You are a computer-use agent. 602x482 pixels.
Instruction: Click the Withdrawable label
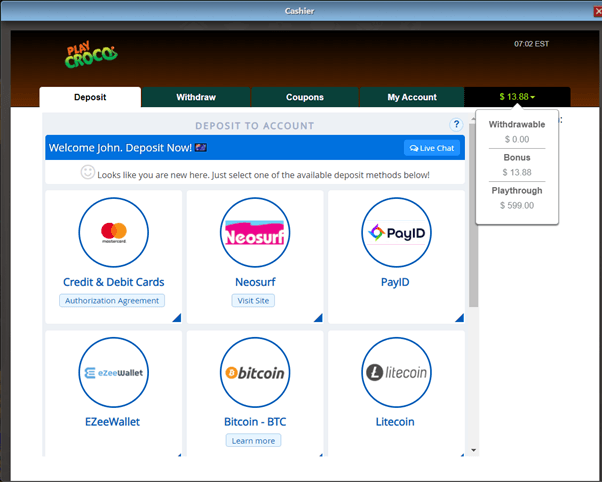coord(517,124)
